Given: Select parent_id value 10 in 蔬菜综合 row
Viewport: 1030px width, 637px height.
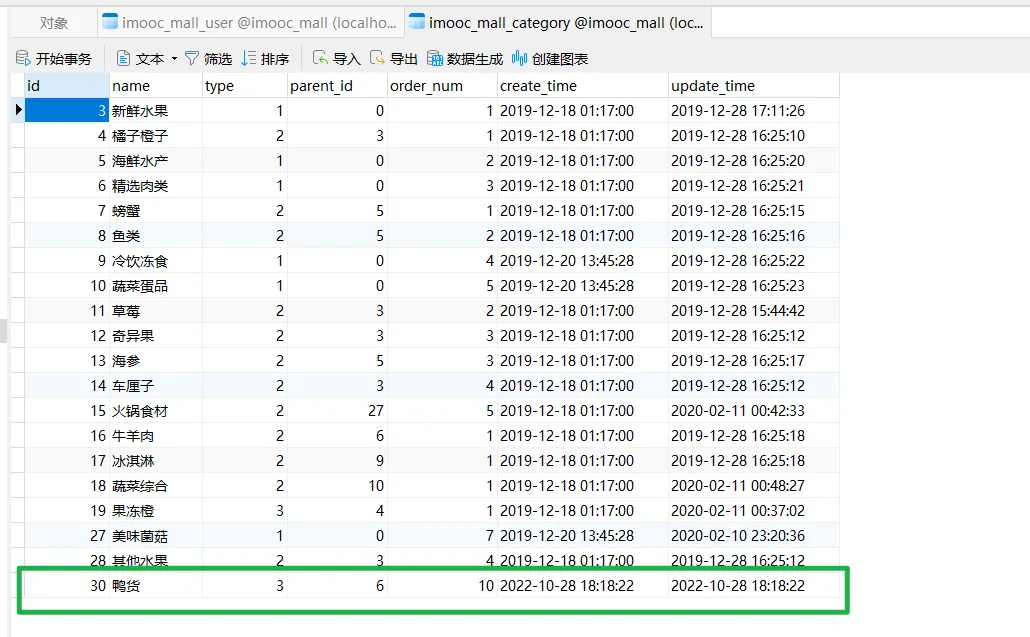Looking at the screenshot, I should (x=337, y=485).
